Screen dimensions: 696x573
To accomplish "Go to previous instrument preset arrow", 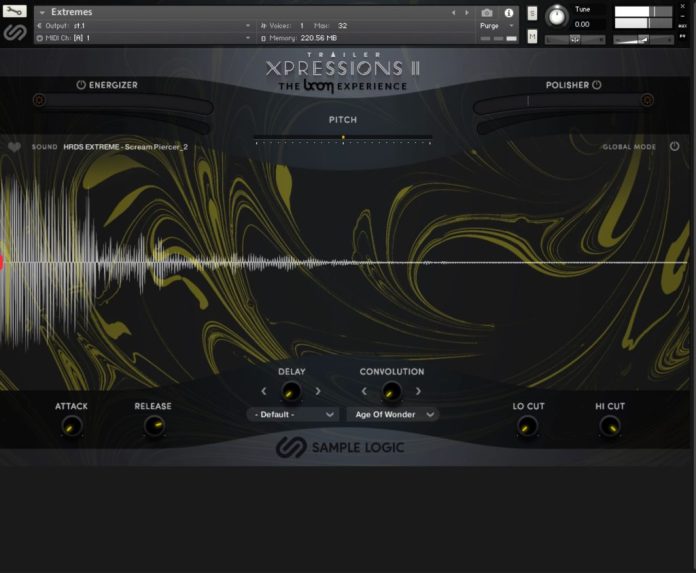I will coord(453,13).
